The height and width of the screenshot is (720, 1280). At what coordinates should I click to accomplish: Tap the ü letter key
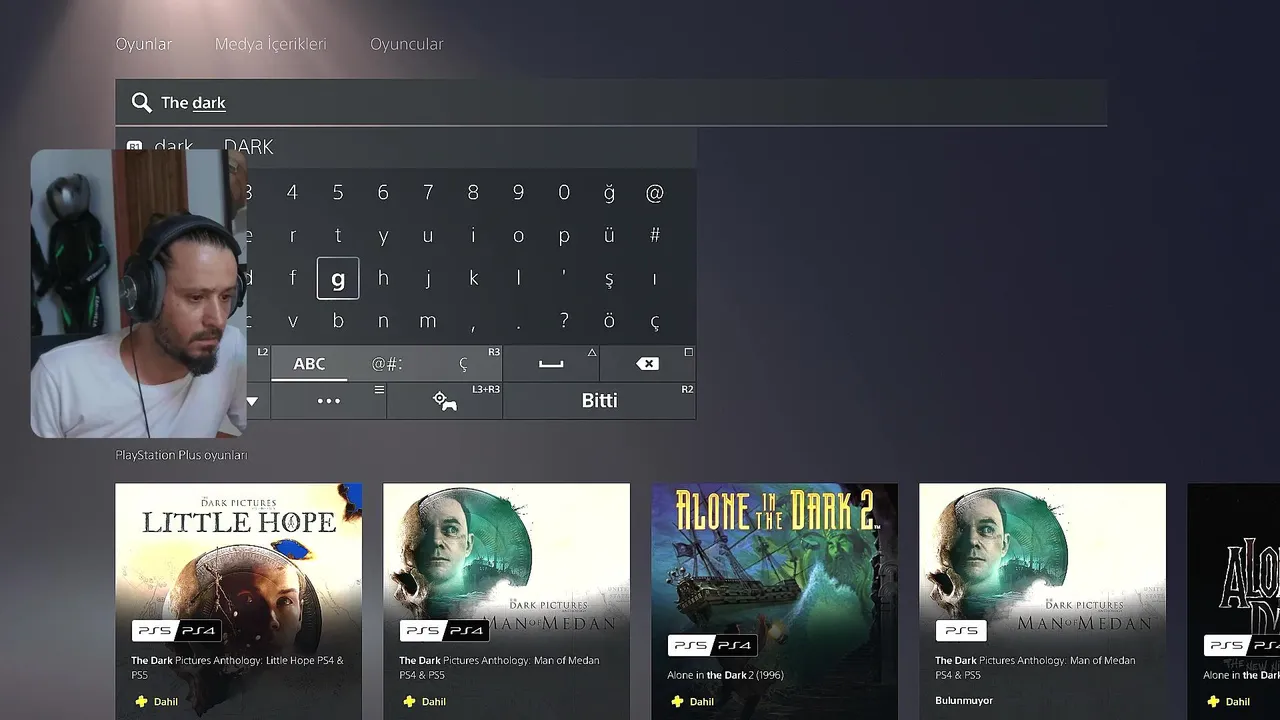point(609,236)
